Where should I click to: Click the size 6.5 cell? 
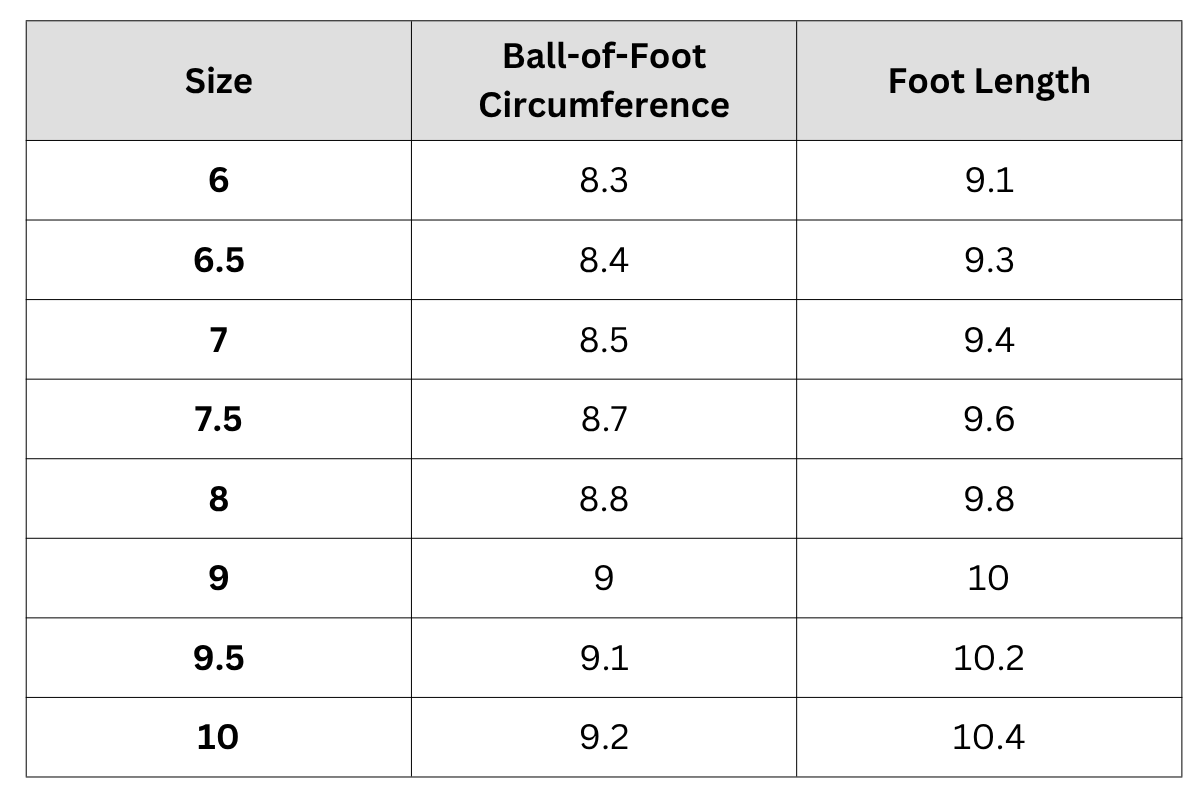(x=218, y=260)
